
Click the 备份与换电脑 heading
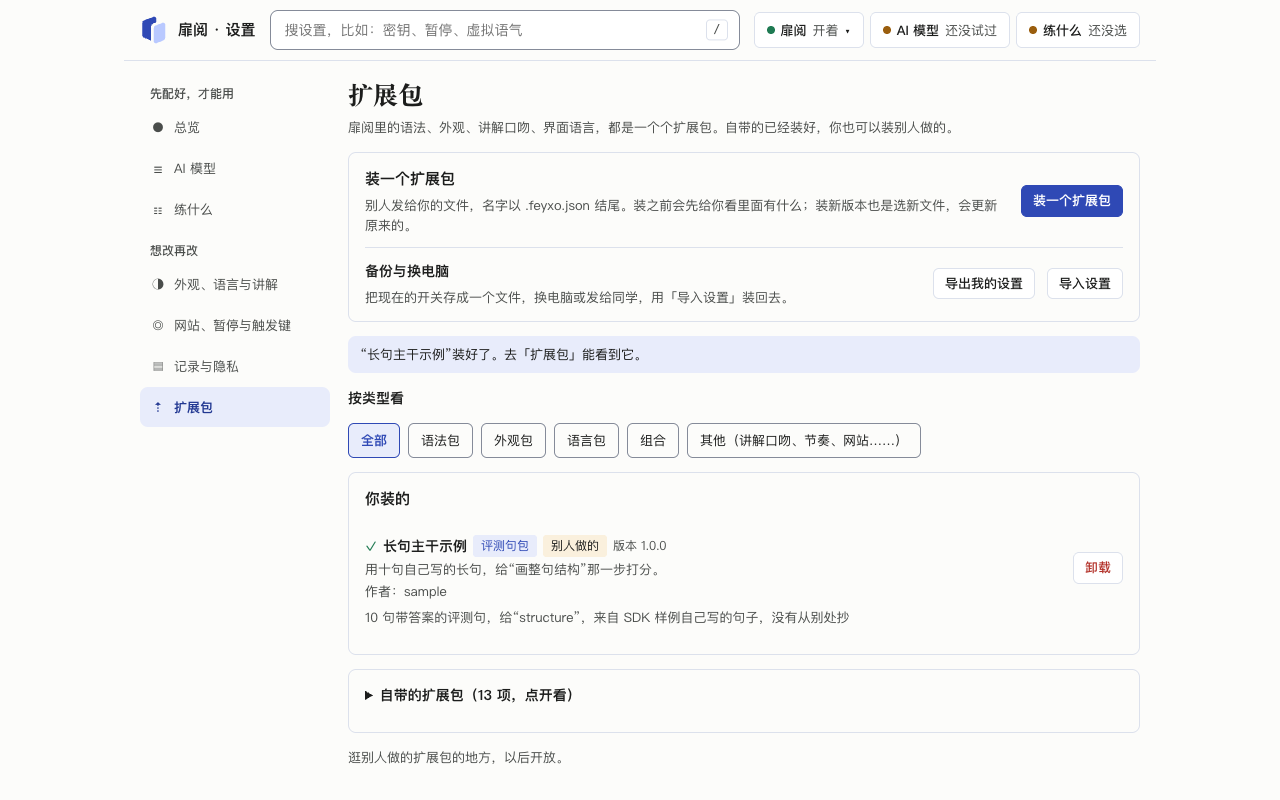coord(407,271)
